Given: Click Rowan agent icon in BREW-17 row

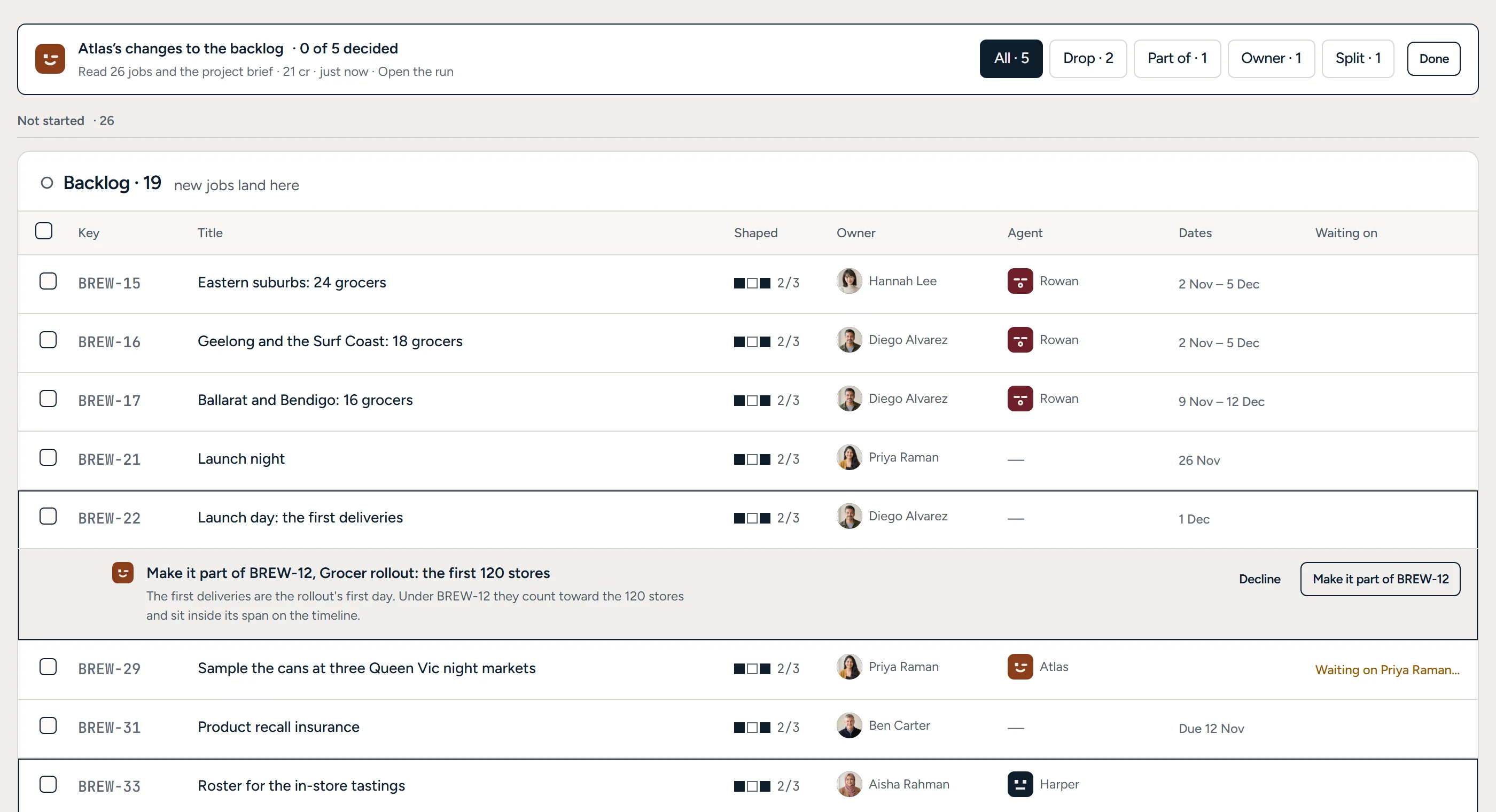Looking at the screenshot, I should [1020, 399].
